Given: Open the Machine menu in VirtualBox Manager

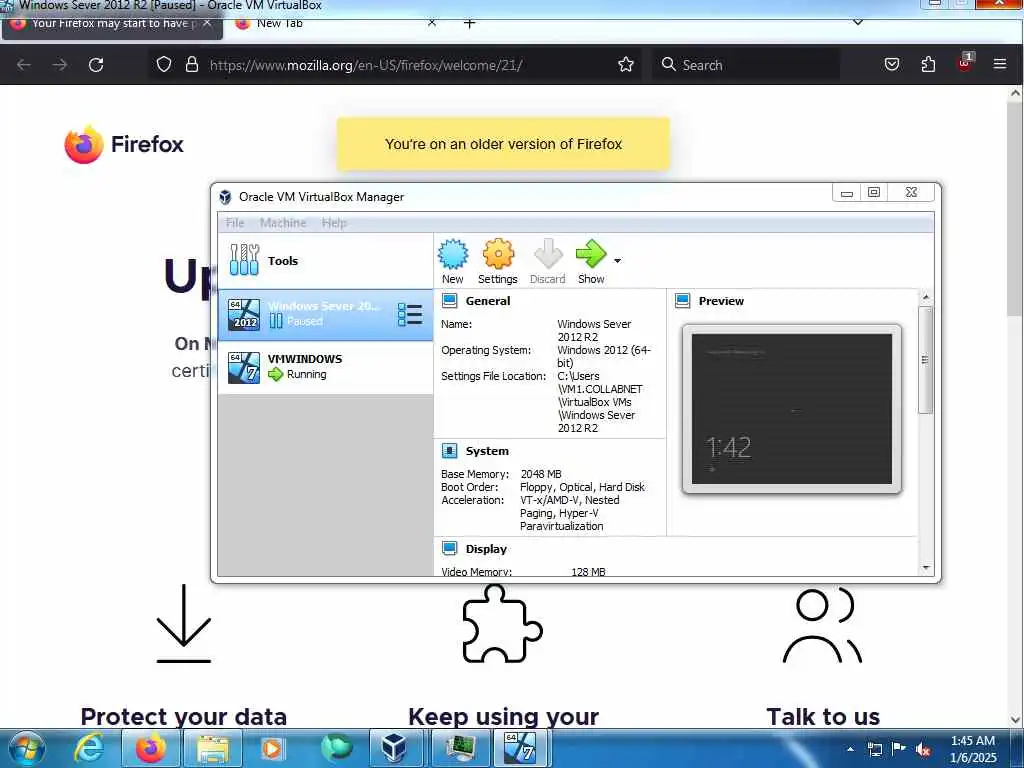Looking at the screenshot, I should click(x=283, y=223).
